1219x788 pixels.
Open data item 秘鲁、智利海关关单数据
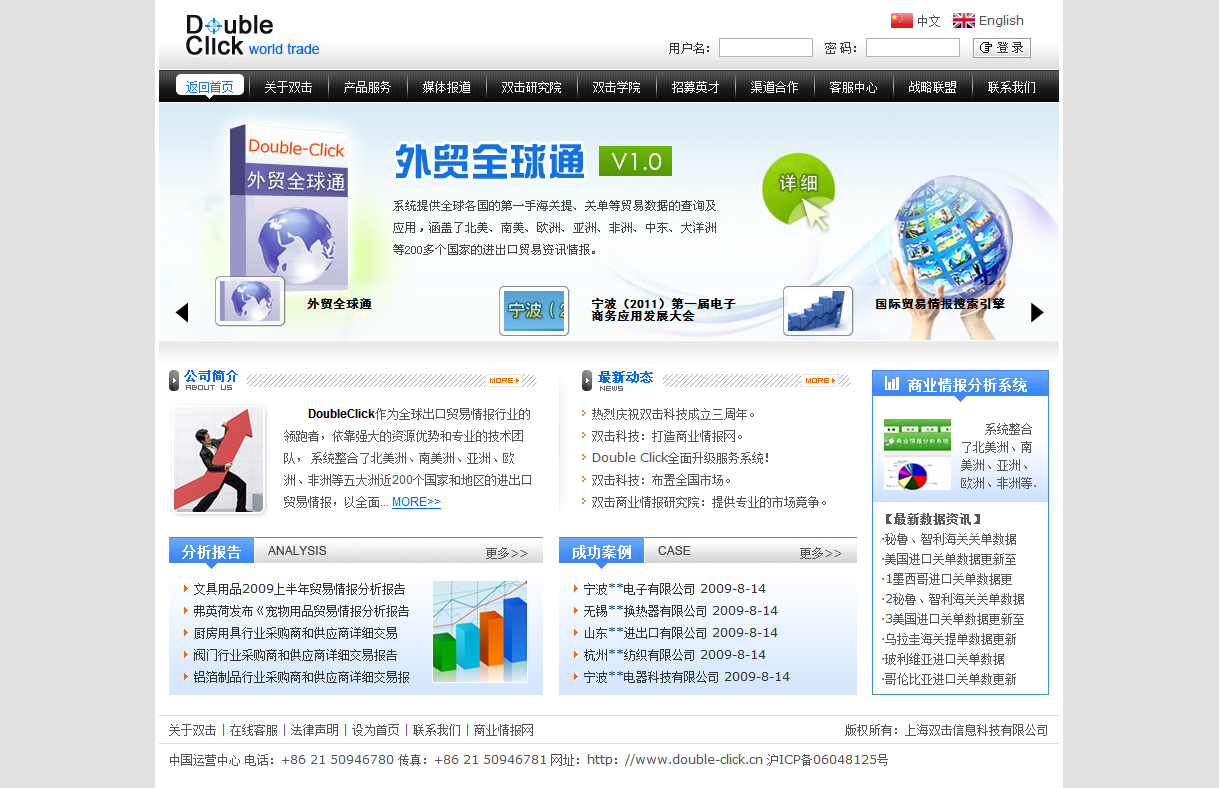point(950,539)
